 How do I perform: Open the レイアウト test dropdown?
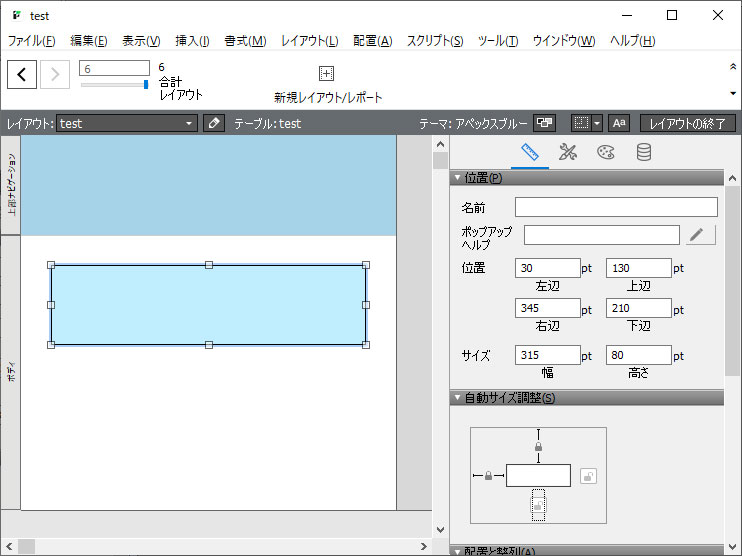(127, 124)
